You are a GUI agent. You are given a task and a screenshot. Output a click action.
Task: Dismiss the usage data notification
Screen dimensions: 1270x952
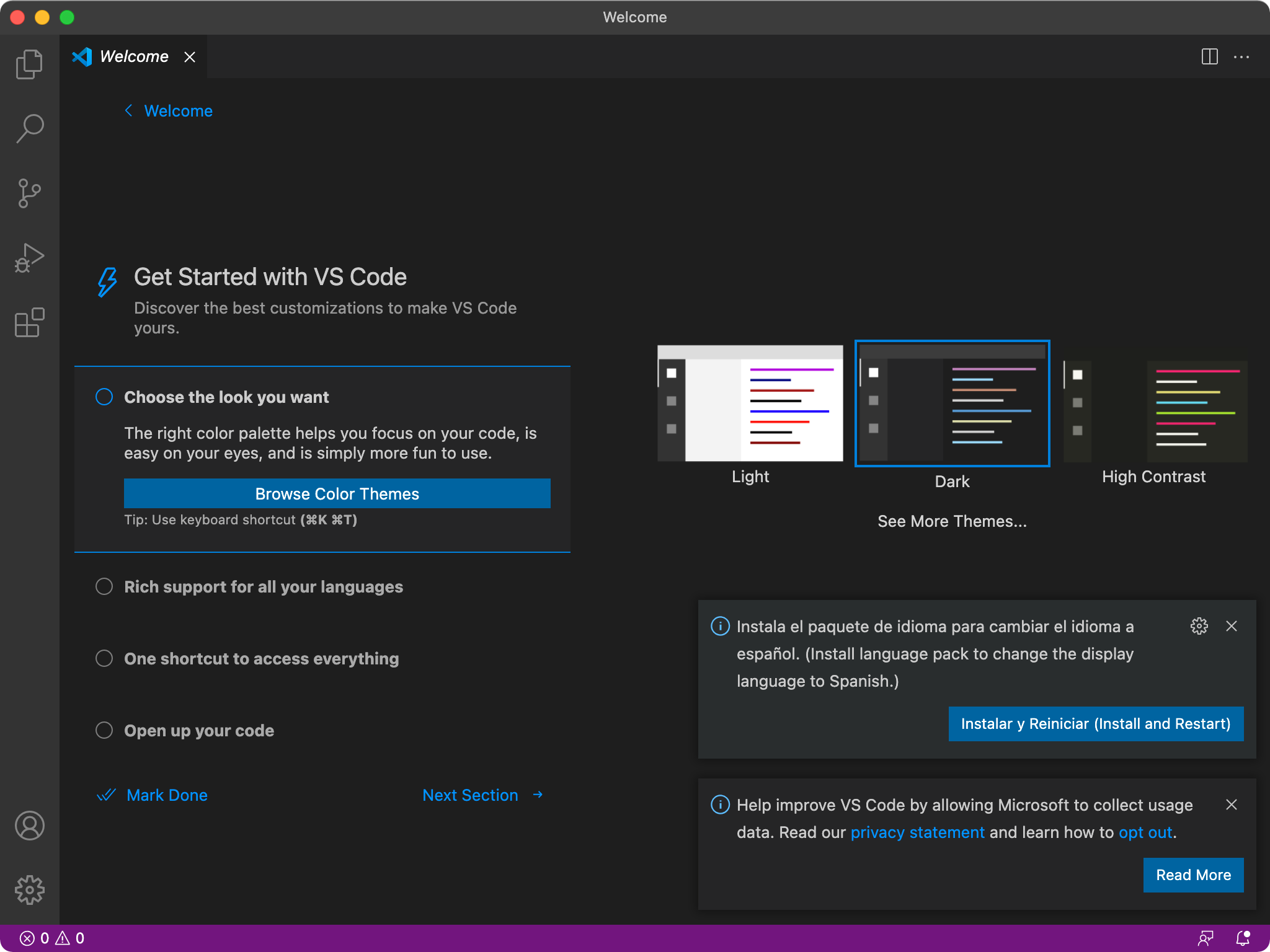pyautogui.click(x=1232, y=804)
